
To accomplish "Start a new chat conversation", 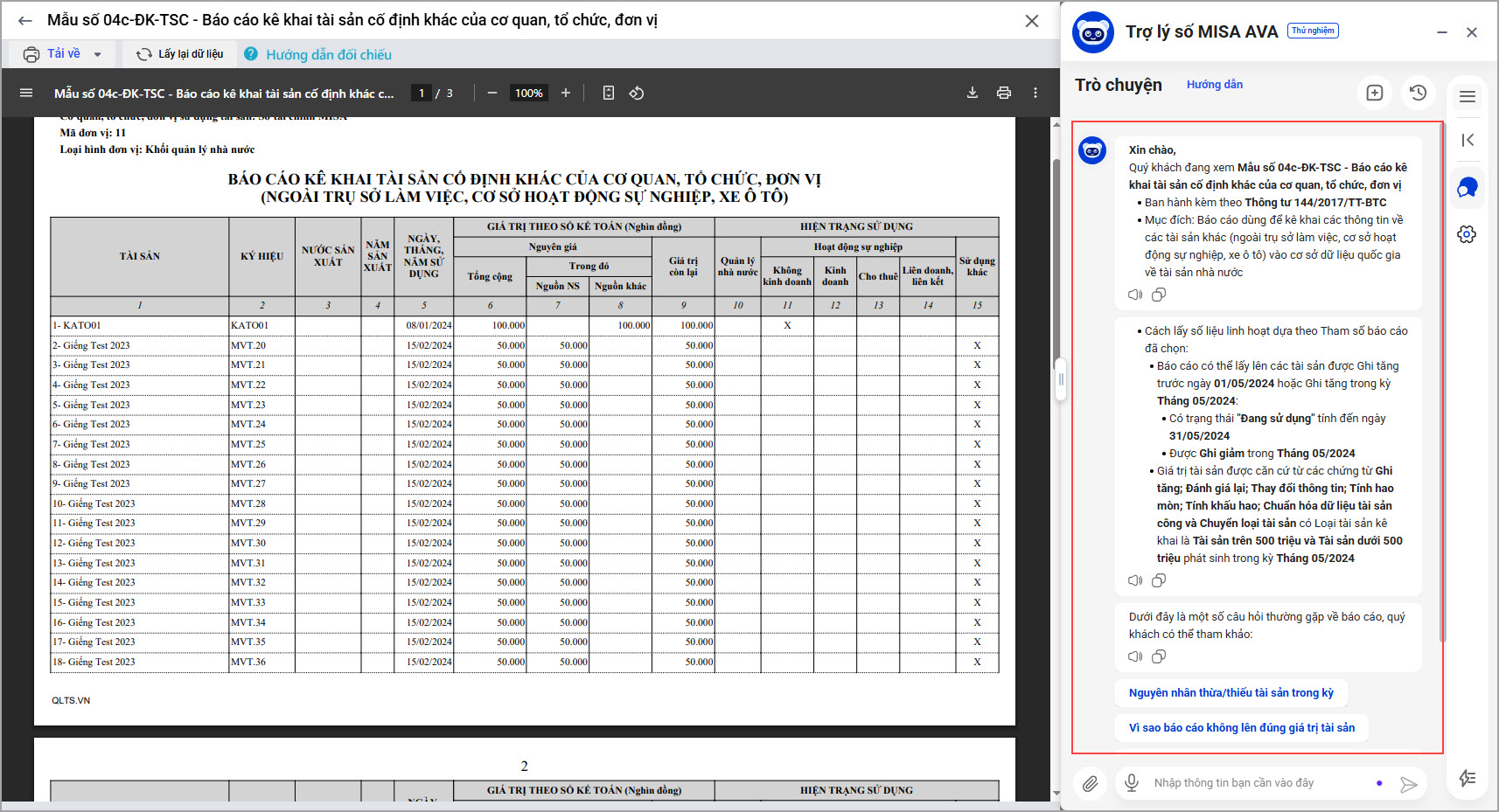I will click(1375, 93).
